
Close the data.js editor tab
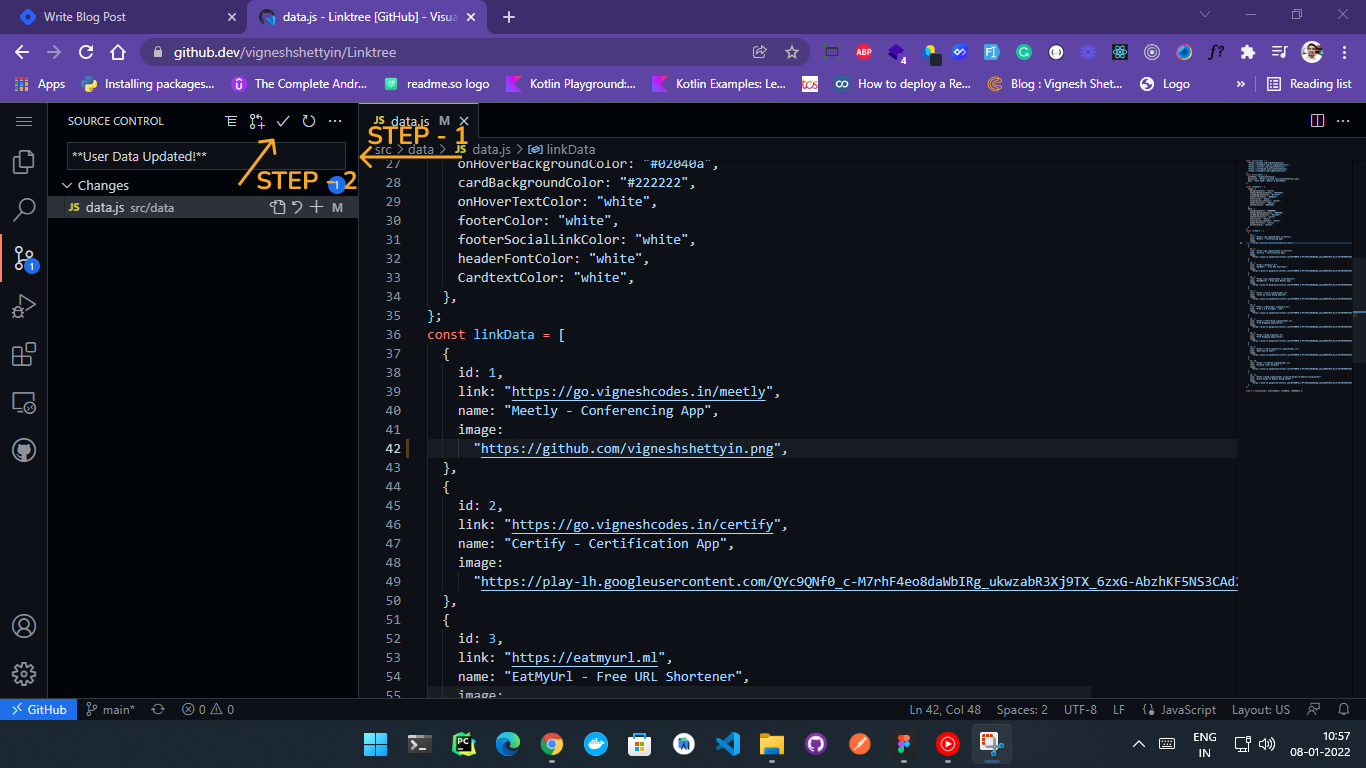(464, 121)
